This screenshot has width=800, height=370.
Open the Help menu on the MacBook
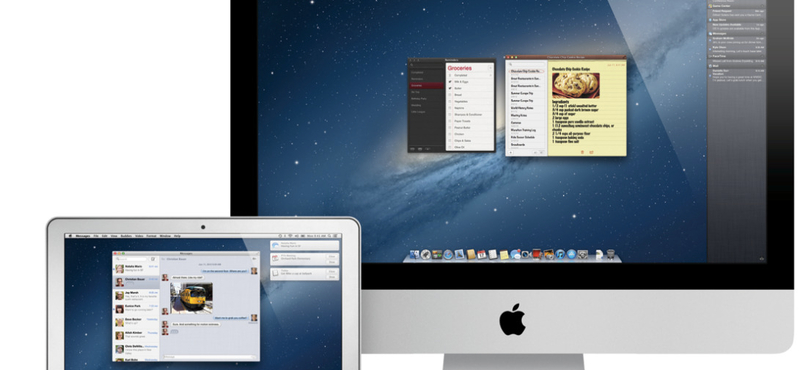point(177,236)
